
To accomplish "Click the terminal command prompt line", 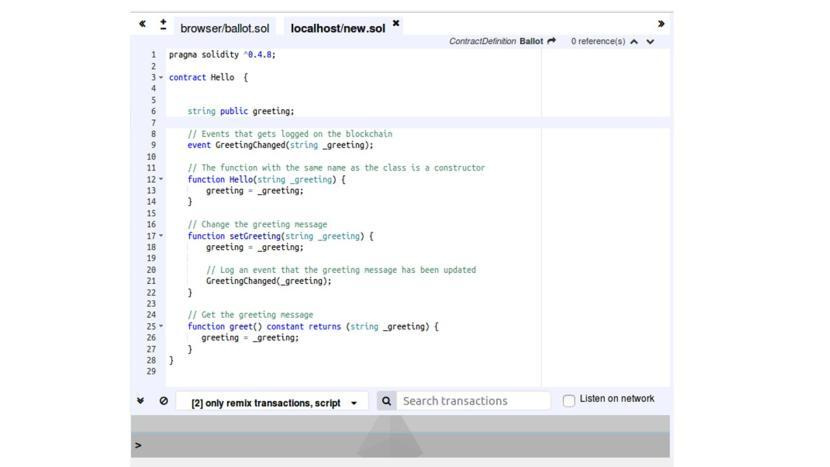I will pyautogui.click(x=400, y=445).
